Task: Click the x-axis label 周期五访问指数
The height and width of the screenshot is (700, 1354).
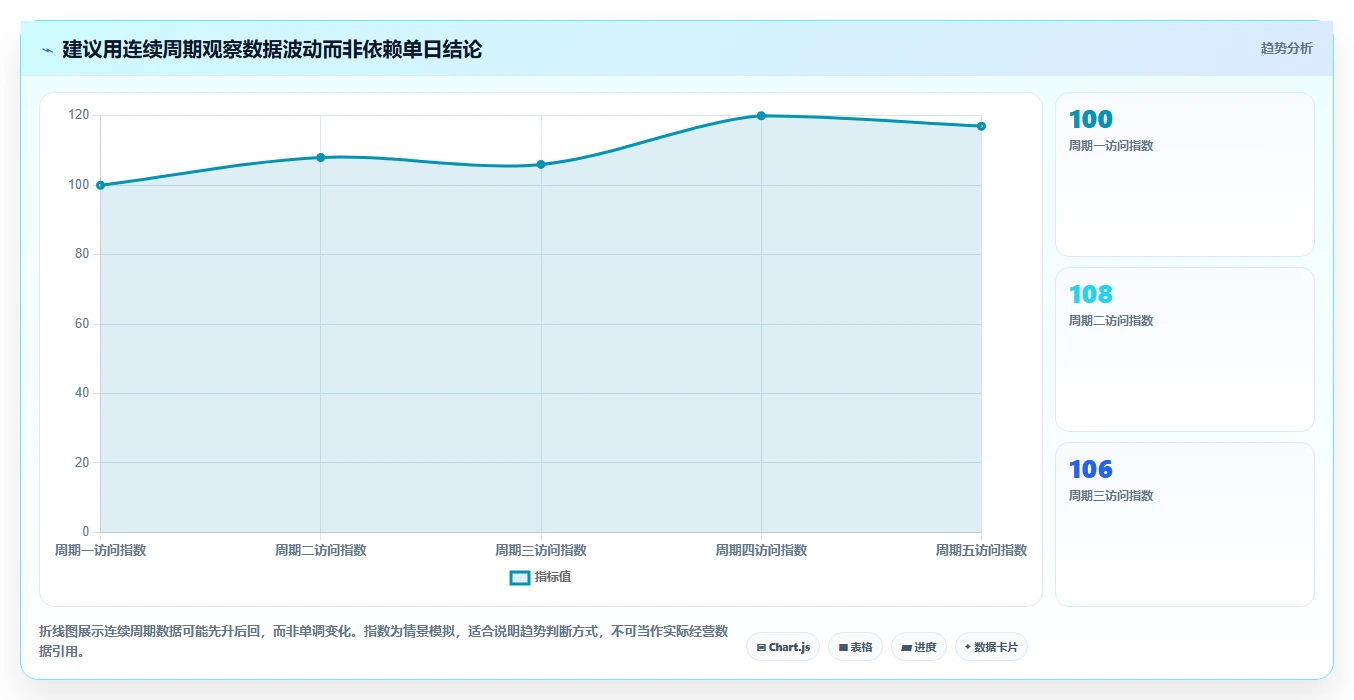Action: (x=981, y=550)
